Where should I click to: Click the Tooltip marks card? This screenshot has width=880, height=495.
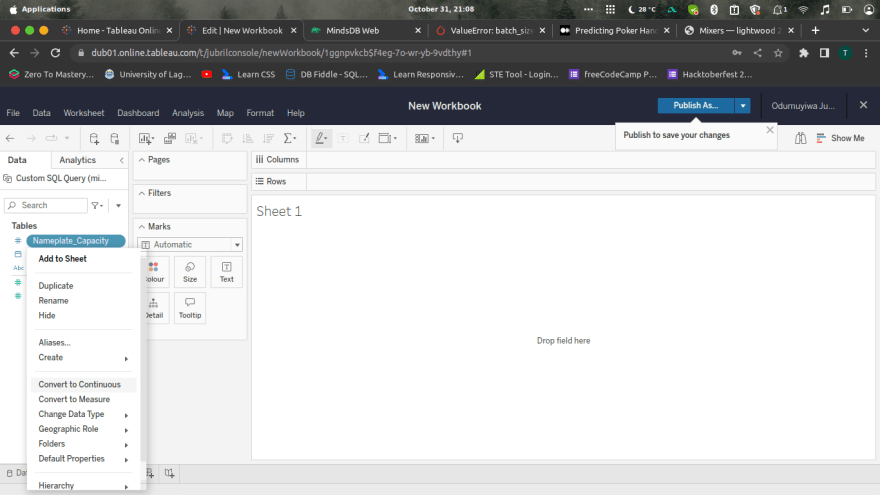tap(190, 308)
